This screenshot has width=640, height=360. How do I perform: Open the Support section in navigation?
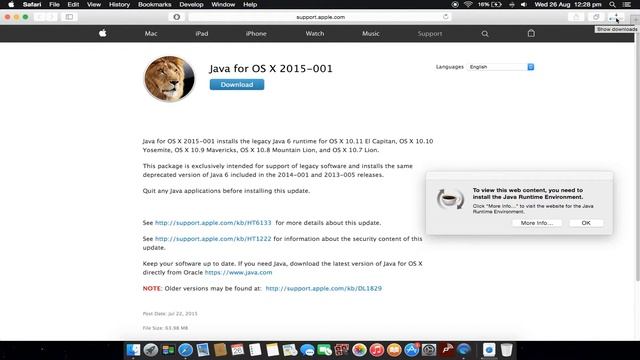pyautogui.click(x=430, y=33)
